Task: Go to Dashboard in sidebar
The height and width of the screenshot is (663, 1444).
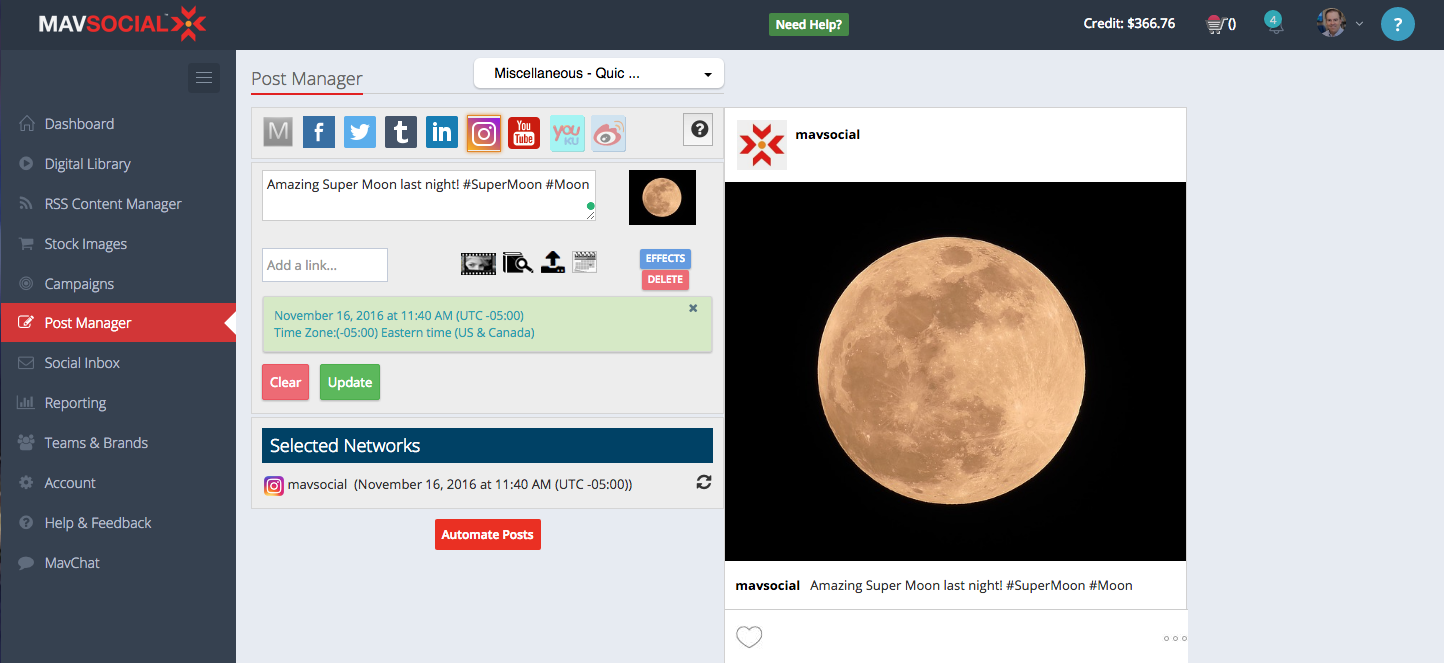Action: (x=79, y=124)
